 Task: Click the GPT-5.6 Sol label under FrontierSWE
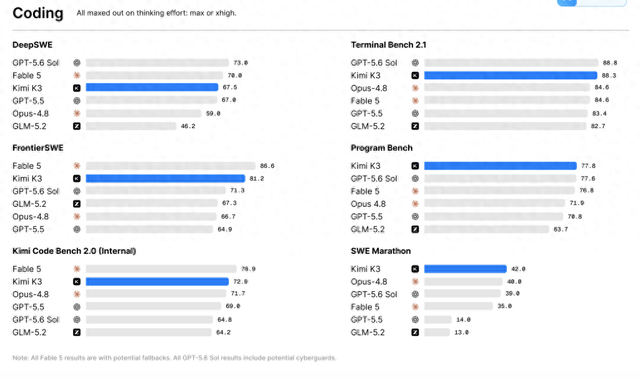click(x=36, y=191)
